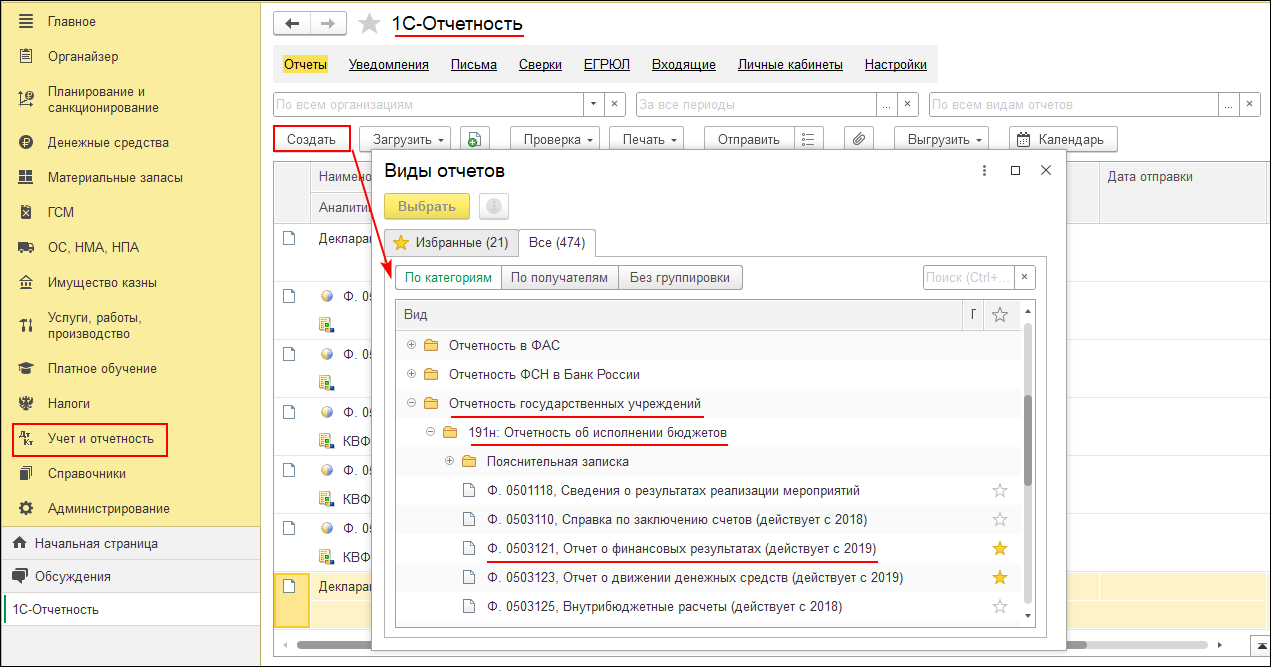Toggle favorite star for Ф. 0503110
Viewport: 1271px width, 667px height.
[x=999, y=520]
